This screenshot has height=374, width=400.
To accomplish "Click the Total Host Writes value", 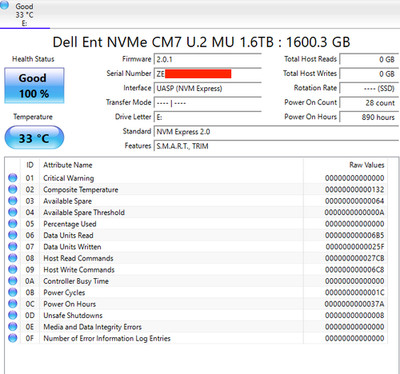I will 369,74.
